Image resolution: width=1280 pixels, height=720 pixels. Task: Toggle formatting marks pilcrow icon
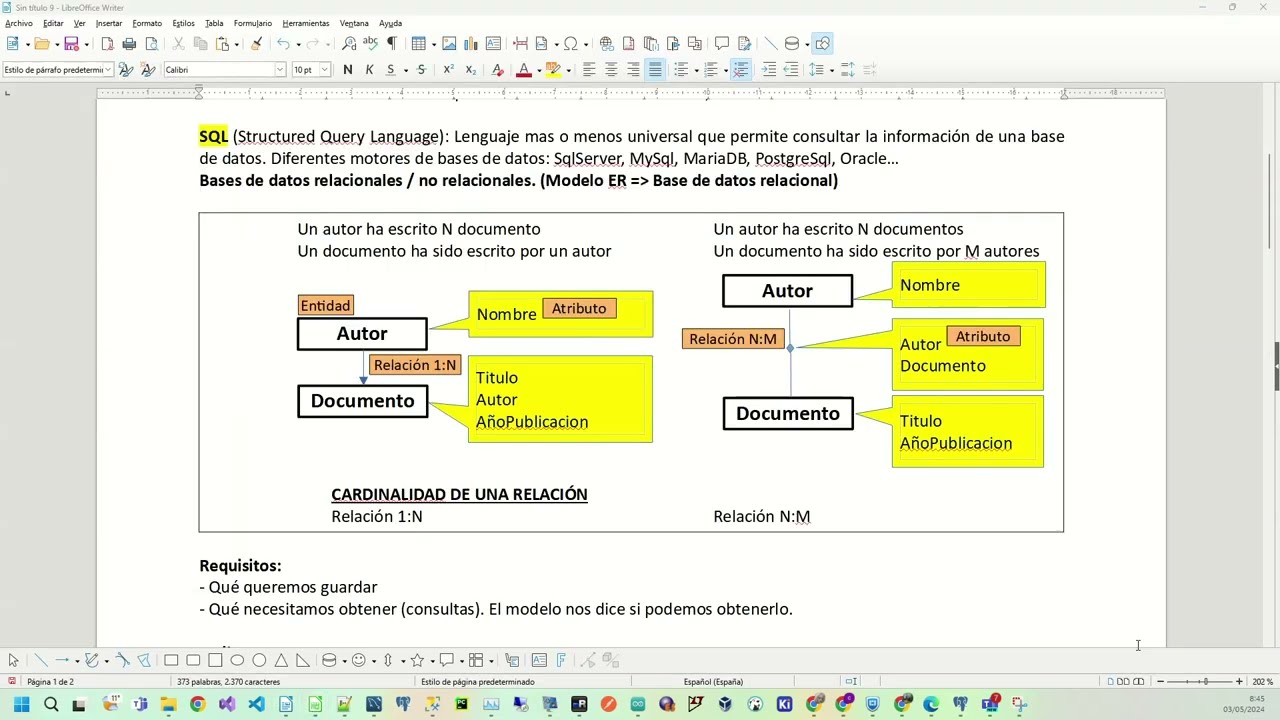[x=391, y=44]
